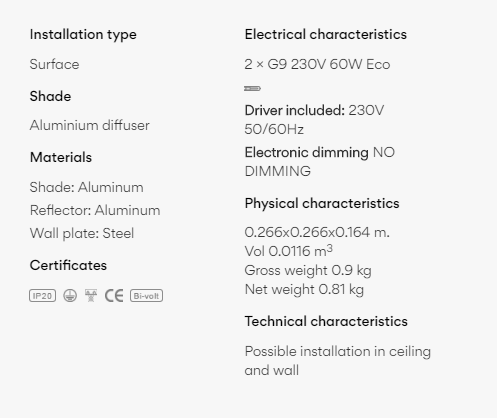Click the Surface installation value
This screenshot has width=497, height=418.
click(x=54, y=64)
